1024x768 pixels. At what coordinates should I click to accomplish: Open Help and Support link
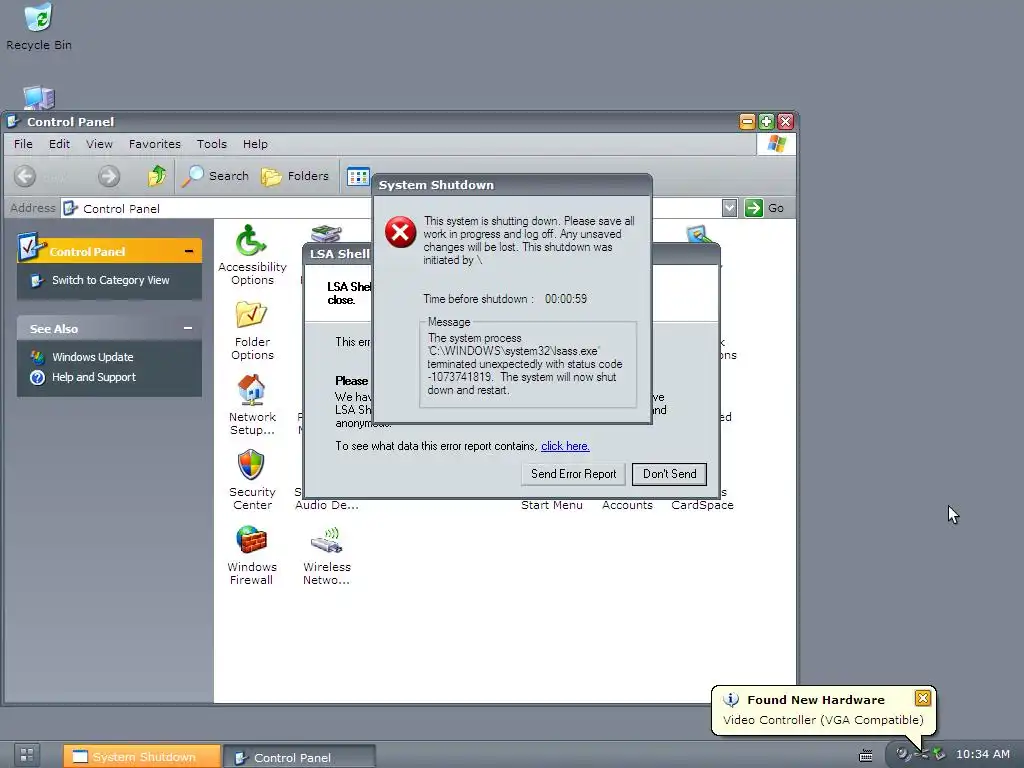[94, 377]
